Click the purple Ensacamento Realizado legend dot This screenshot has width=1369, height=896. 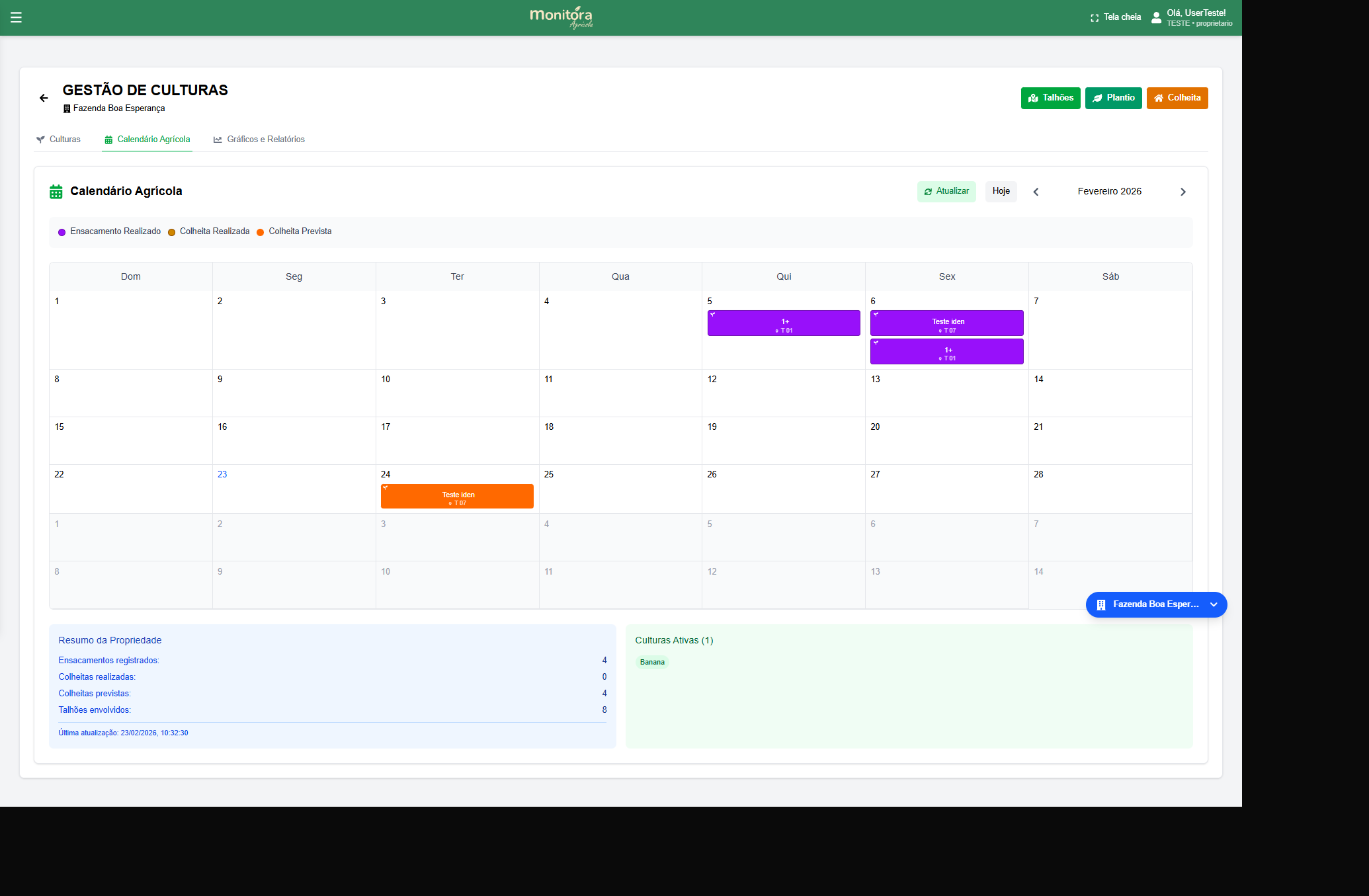tap(62, 232)
